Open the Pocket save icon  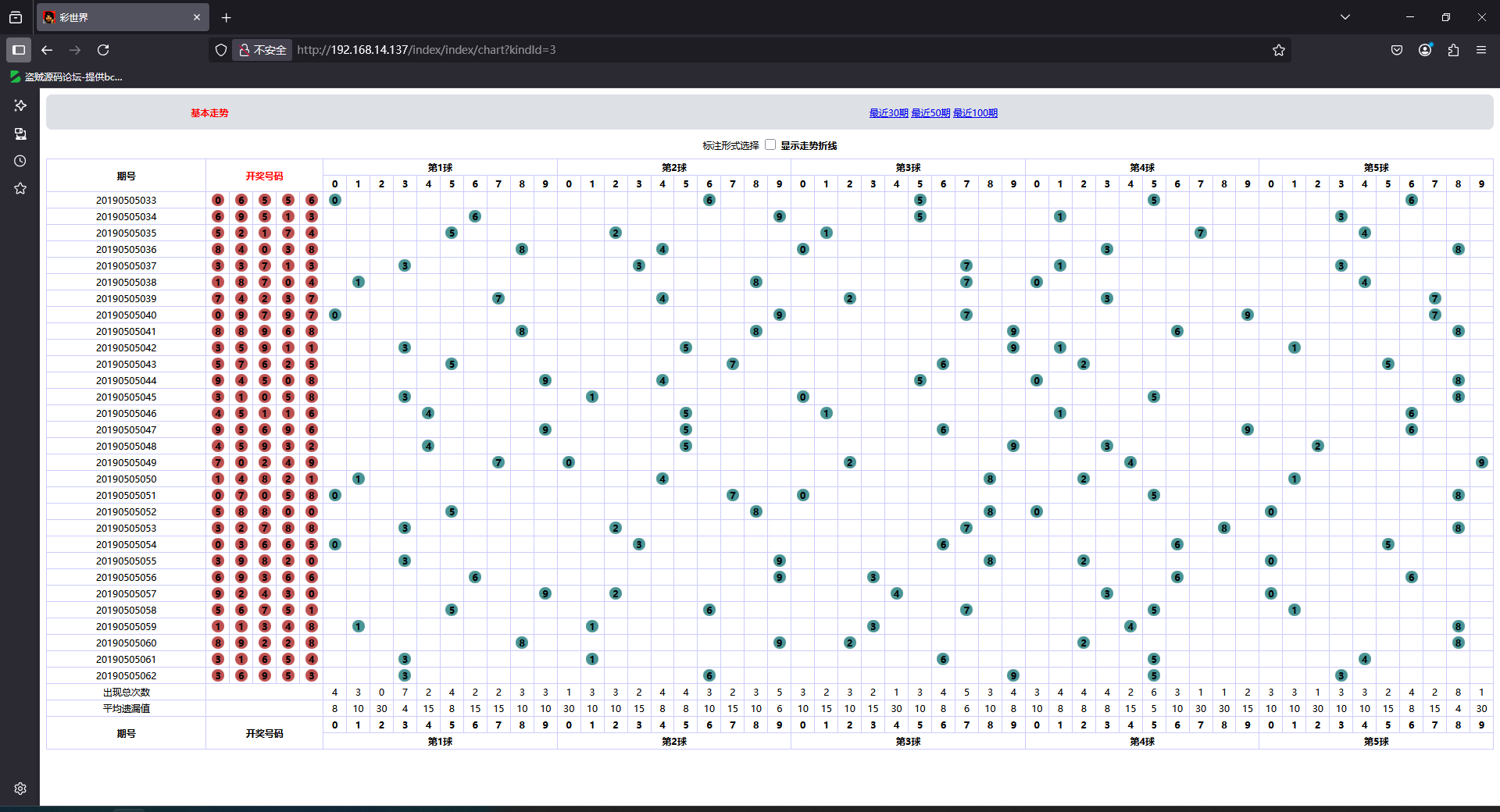click(x=1397, y=50)
